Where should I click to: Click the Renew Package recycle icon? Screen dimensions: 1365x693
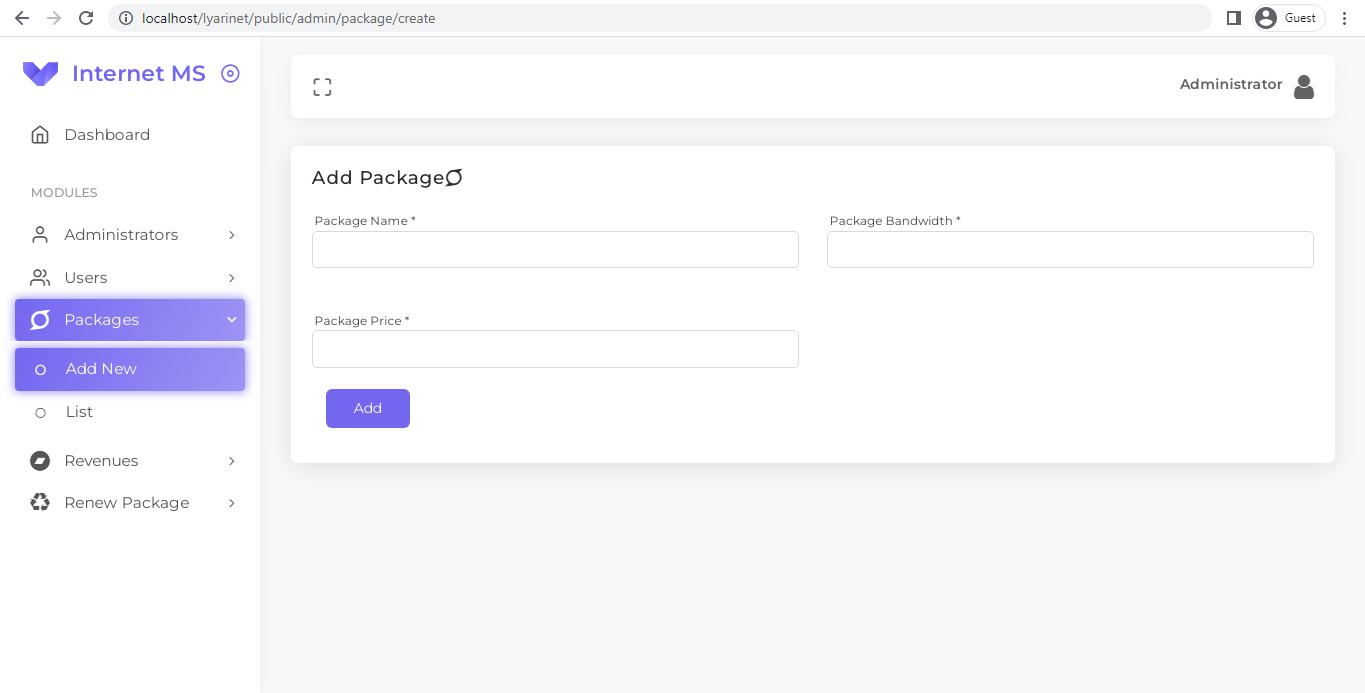(39, 502)
